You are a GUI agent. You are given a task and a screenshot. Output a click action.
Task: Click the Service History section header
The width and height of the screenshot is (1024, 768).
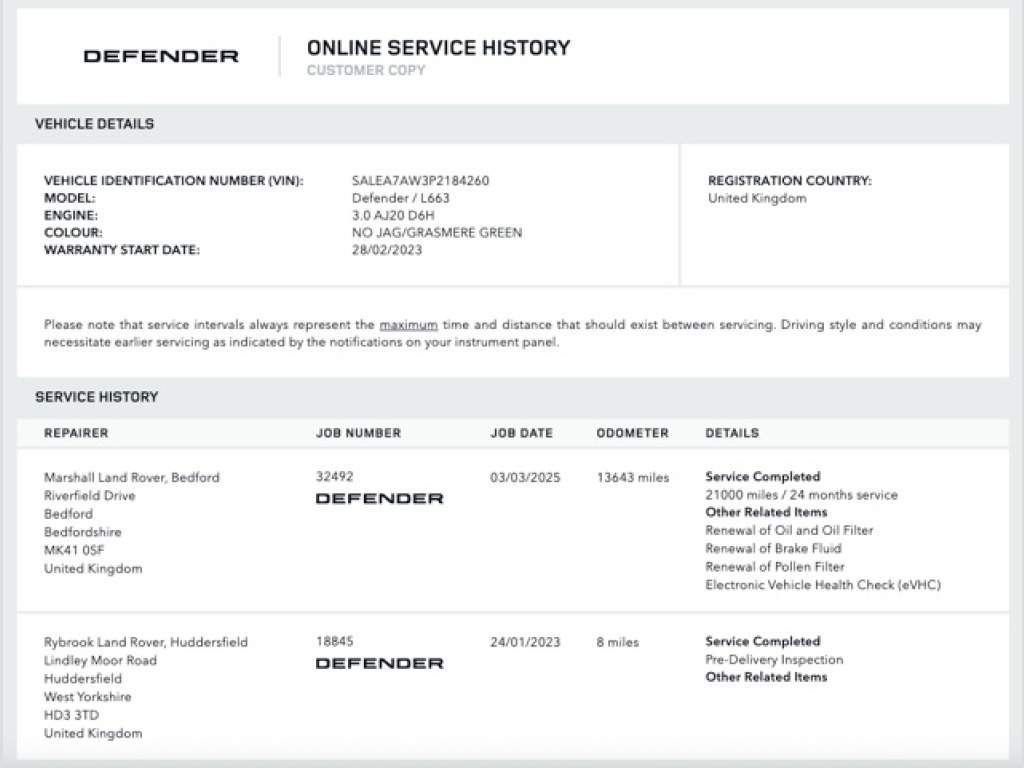(96, 397)
